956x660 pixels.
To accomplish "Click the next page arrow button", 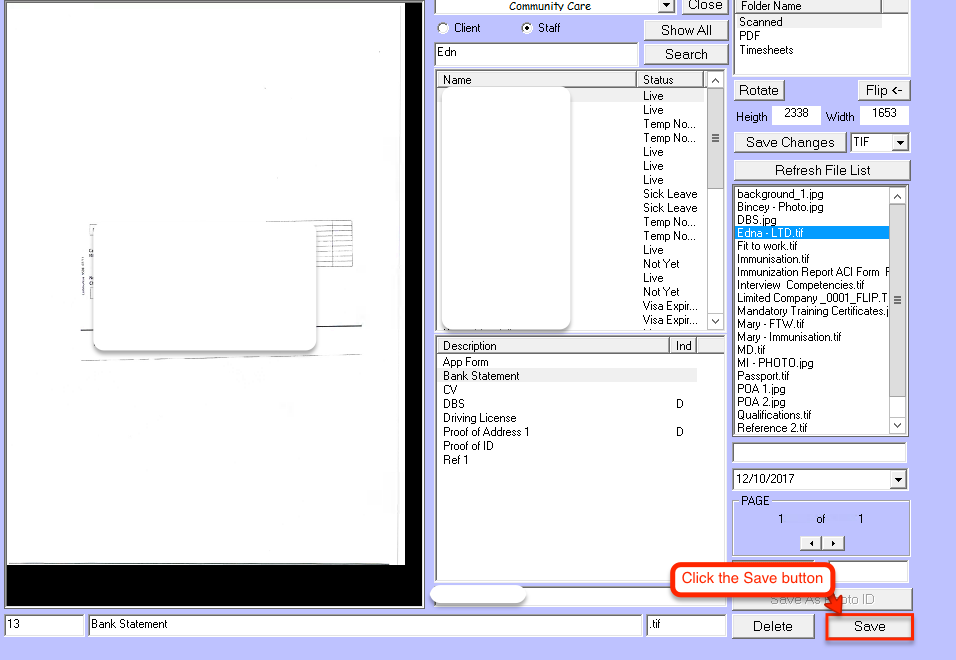I will point(833,543).
